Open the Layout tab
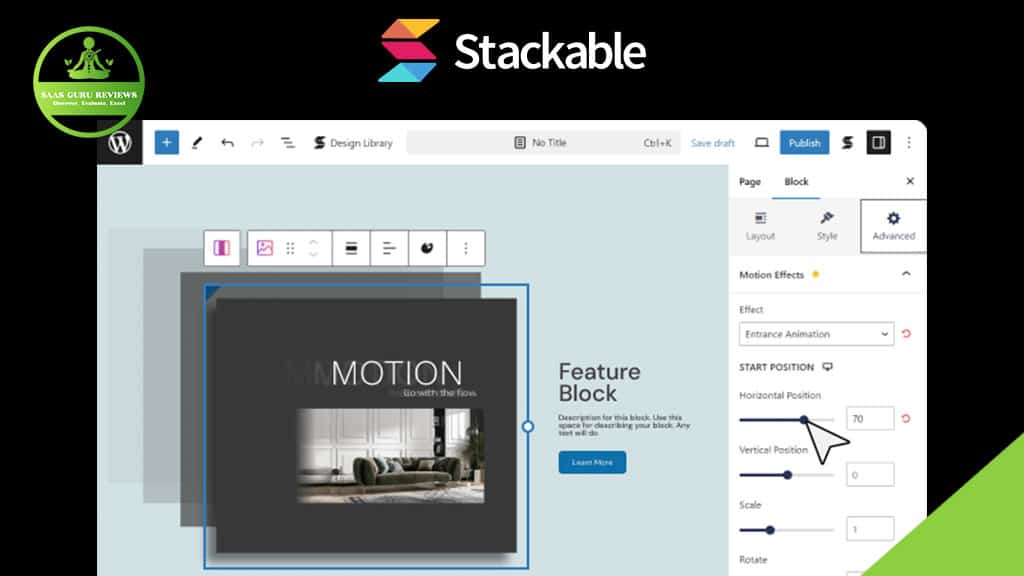 click(760, 227)
